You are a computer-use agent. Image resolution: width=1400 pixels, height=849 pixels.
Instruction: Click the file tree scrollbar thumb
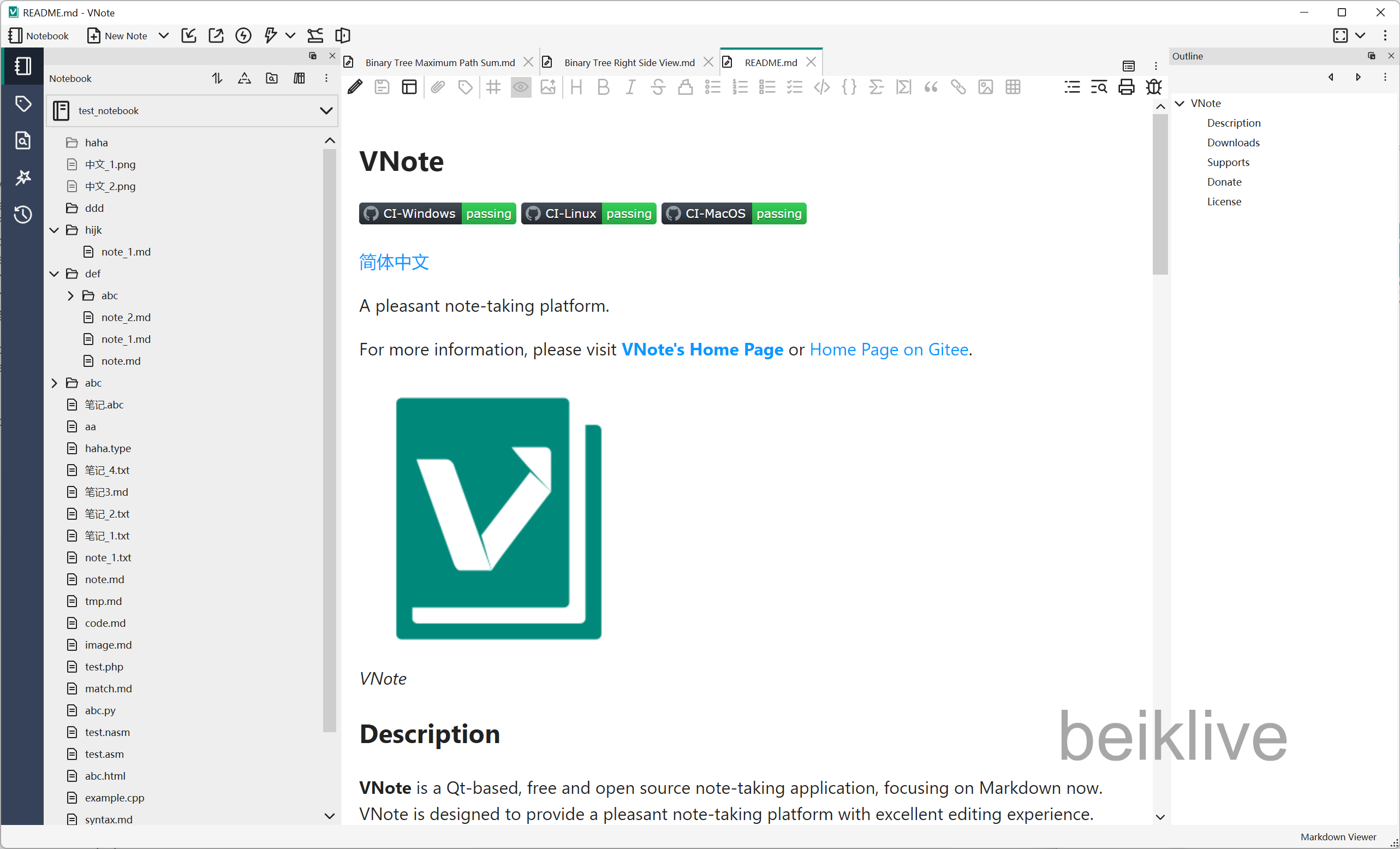[x=330, y=441]
